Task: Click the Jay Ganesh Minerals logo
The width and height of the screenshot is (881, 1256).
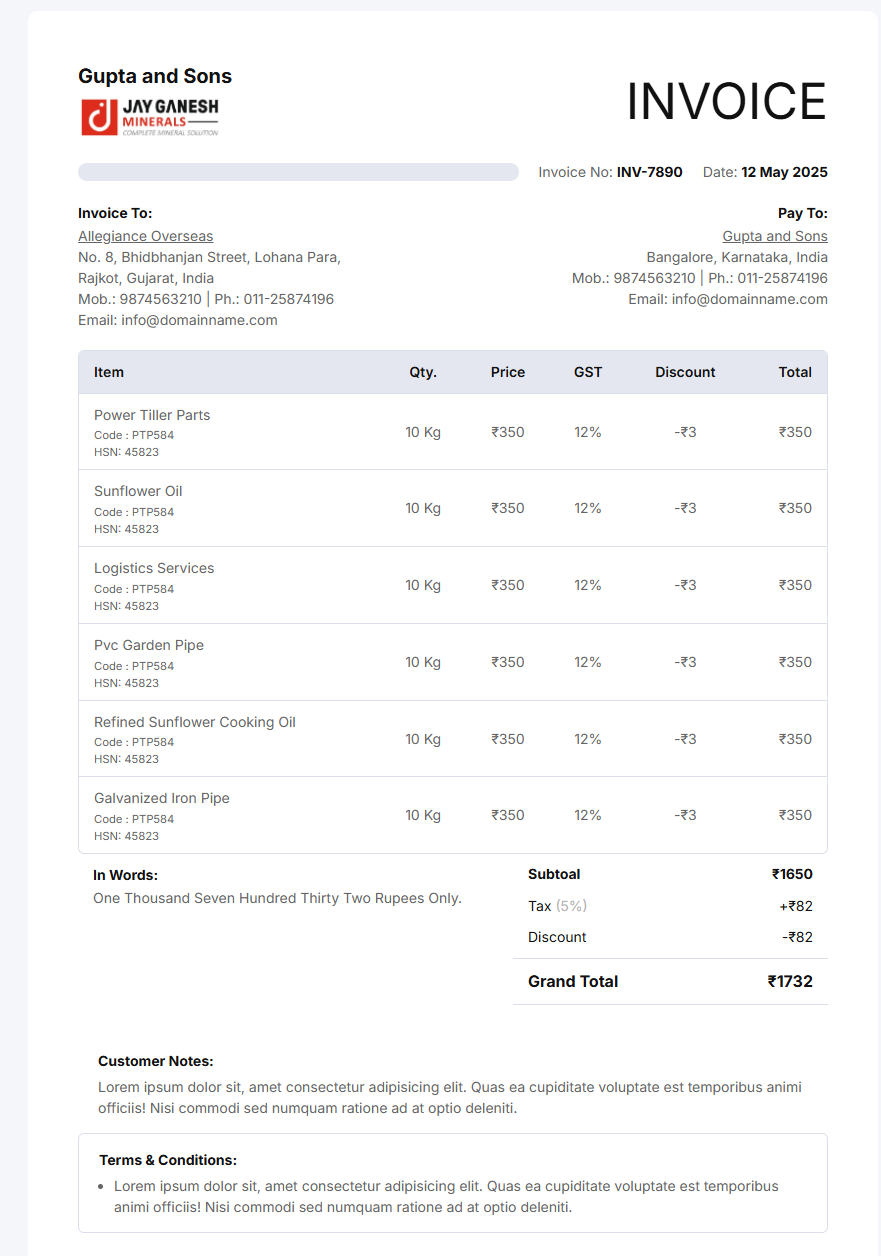Action: (150, 117)
